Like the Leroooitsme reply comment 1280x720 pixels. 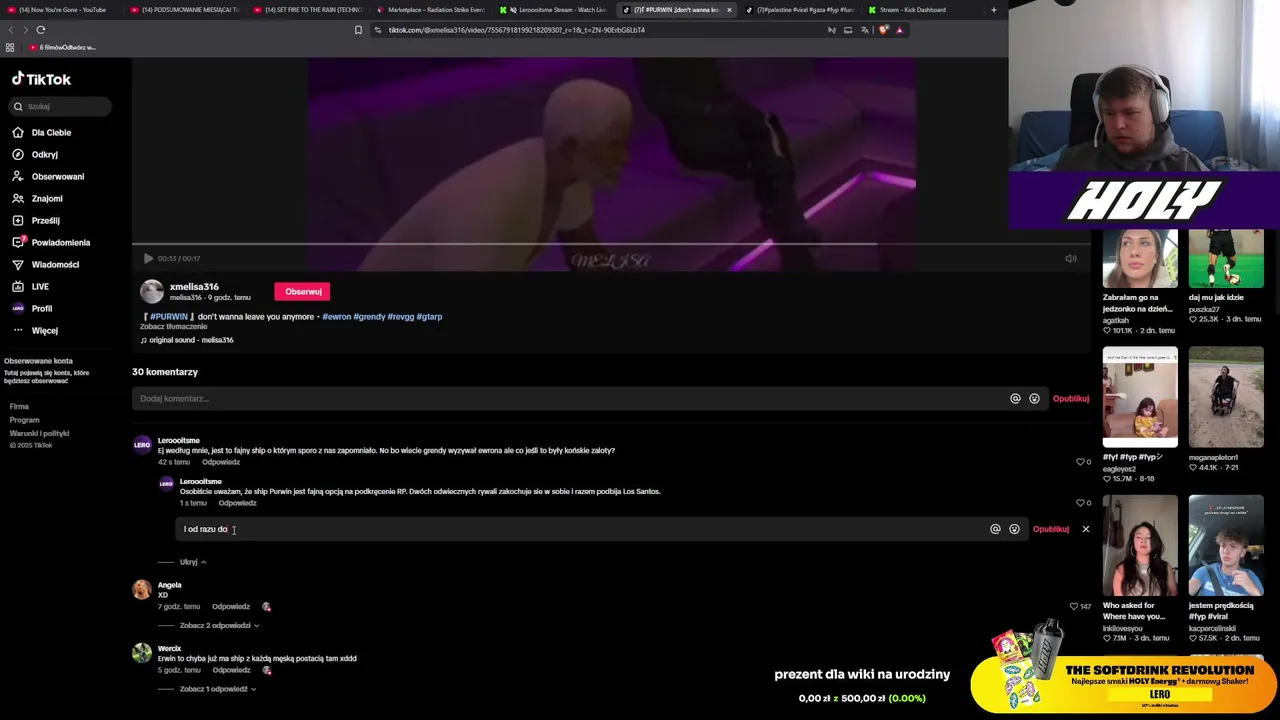pos(1080,503)
